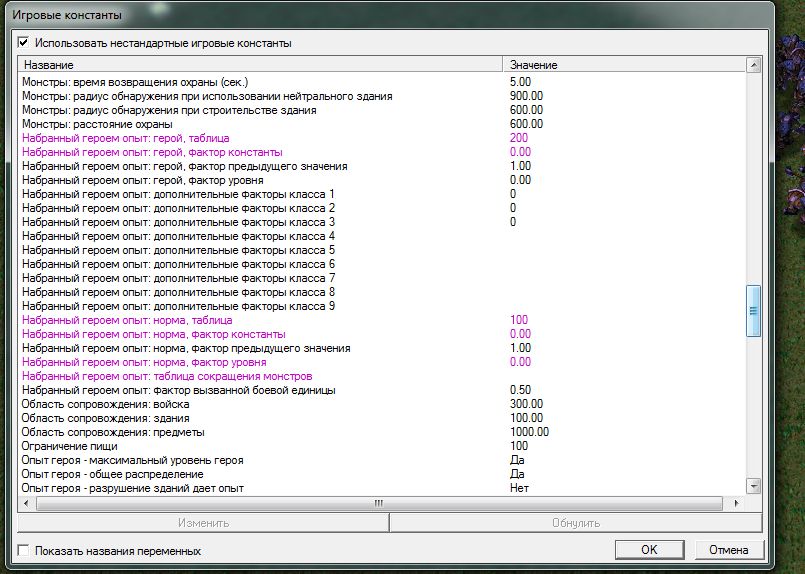Select row 'дополнительные факторы класса 9'
This screenshot has height=574, width=805.
[382, 306]
